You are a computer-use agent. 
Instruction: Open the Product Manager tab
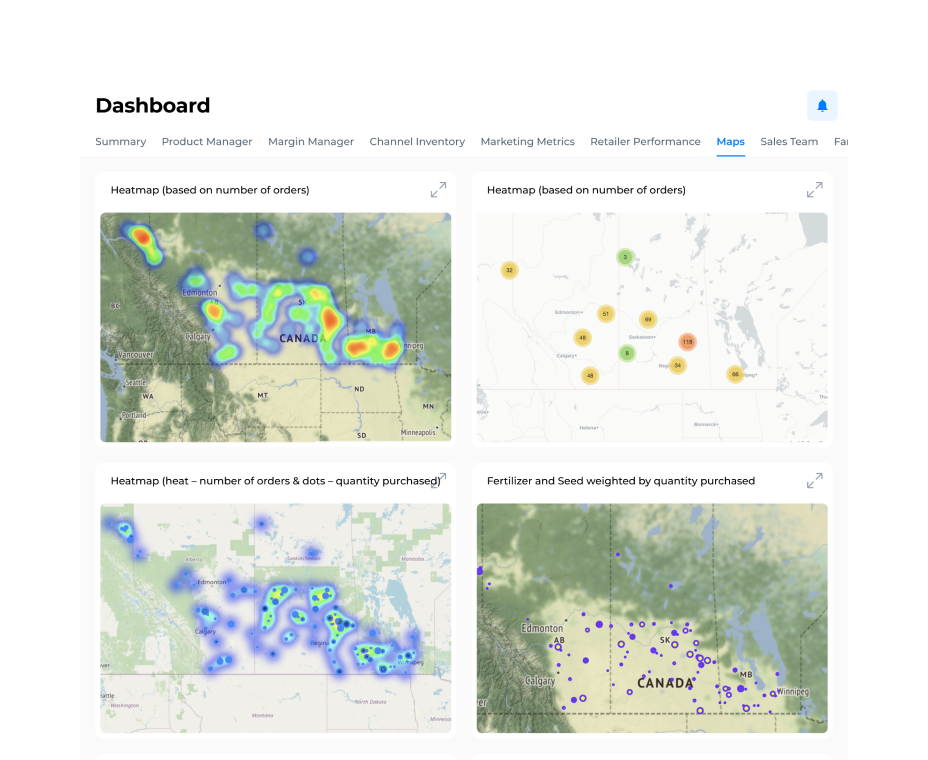(x=207, y=141)
